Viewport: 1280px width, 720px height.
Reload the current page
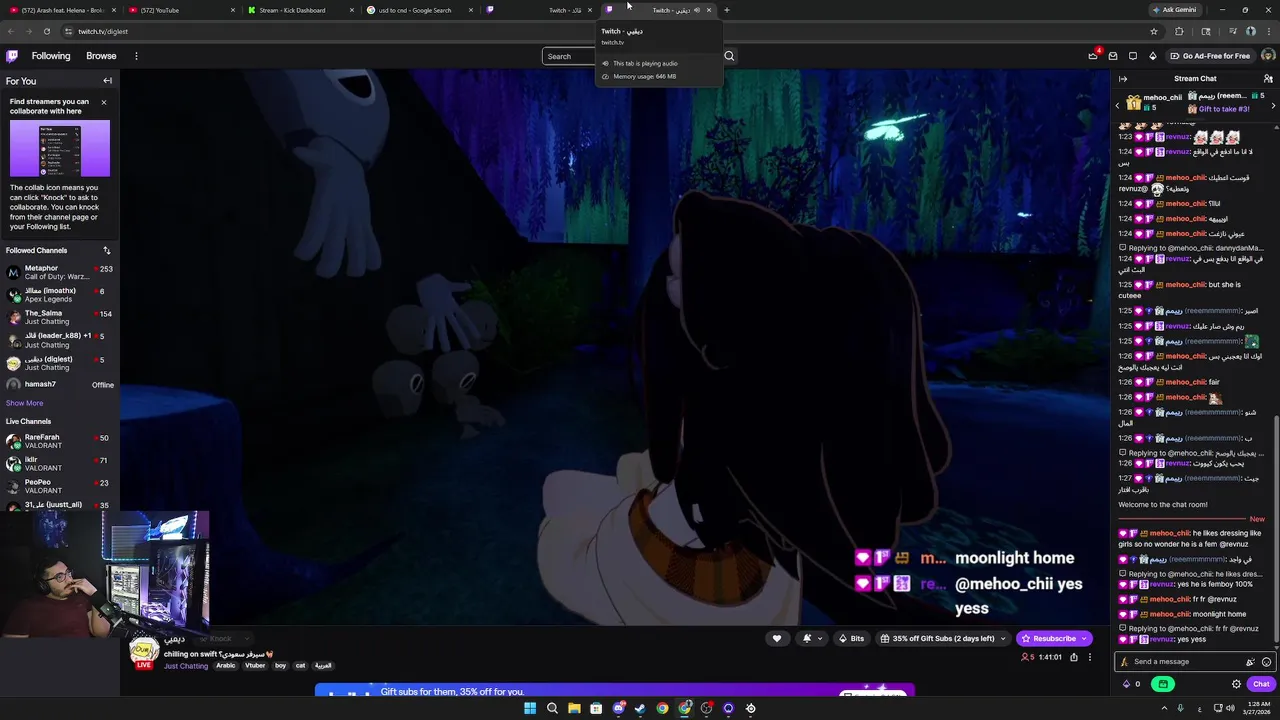(x=46, y=31)
